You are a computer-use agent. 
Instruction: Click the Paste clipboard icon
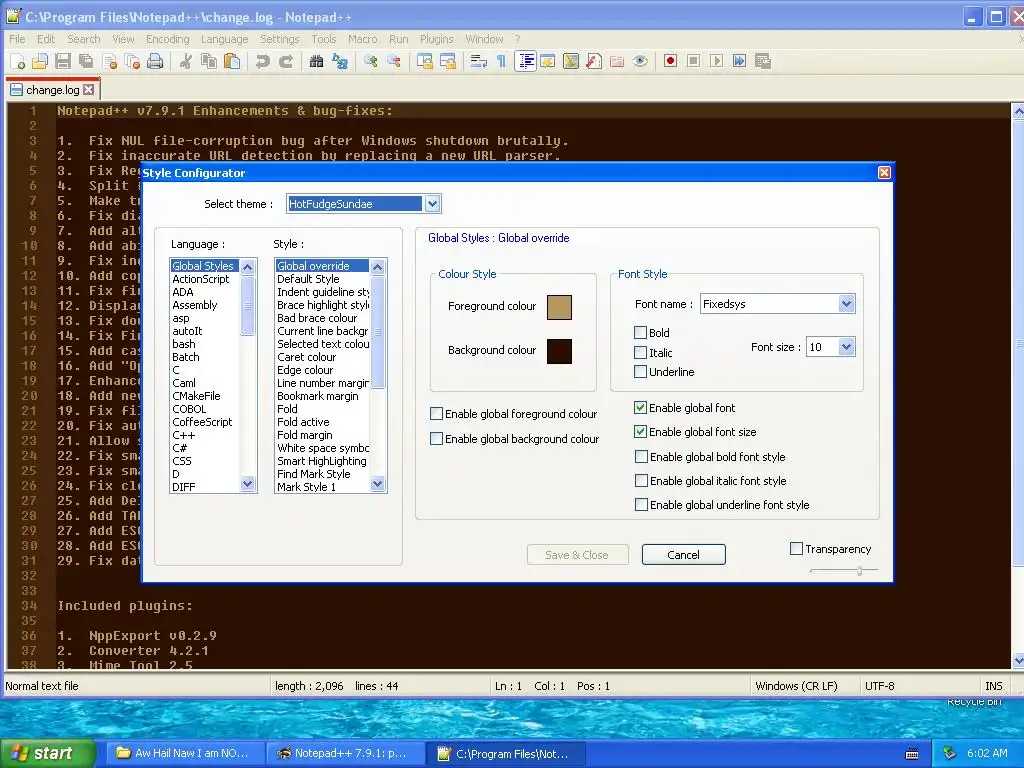232,61
